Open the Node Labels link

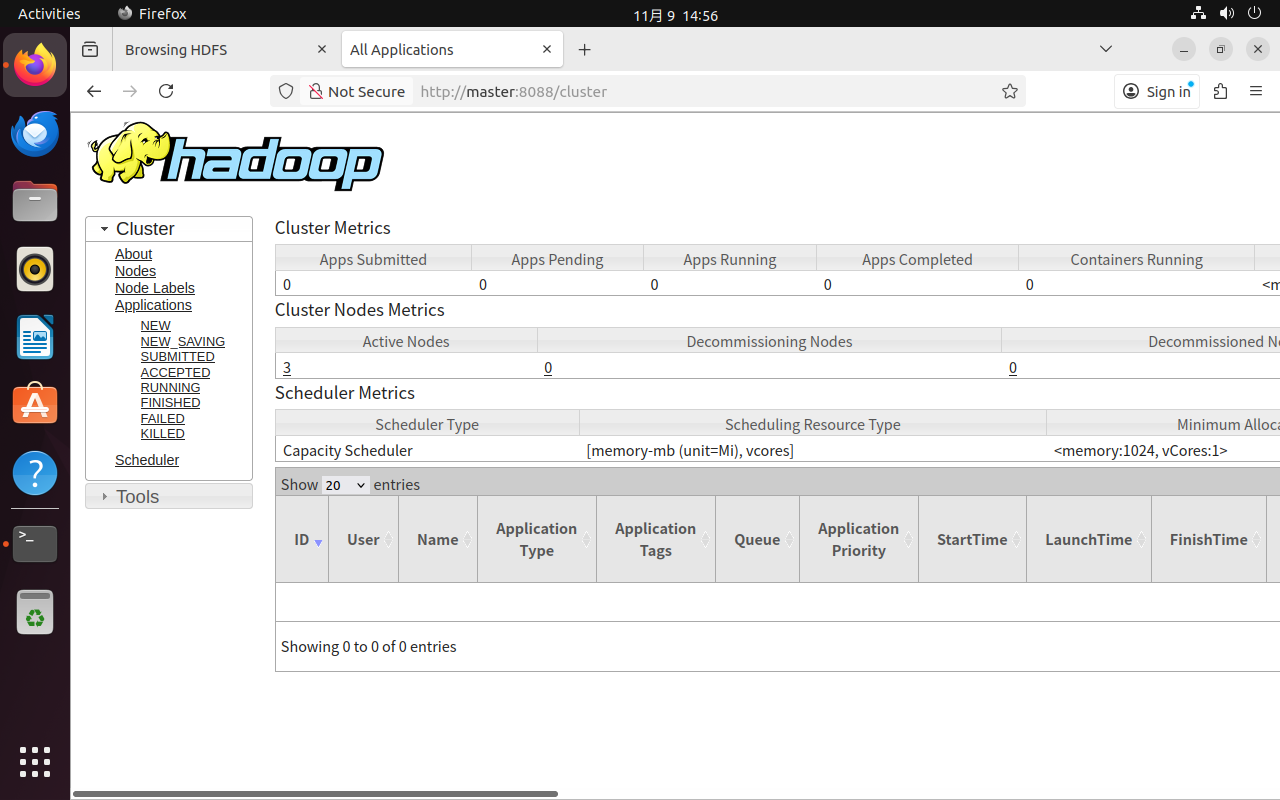(155, 288)
